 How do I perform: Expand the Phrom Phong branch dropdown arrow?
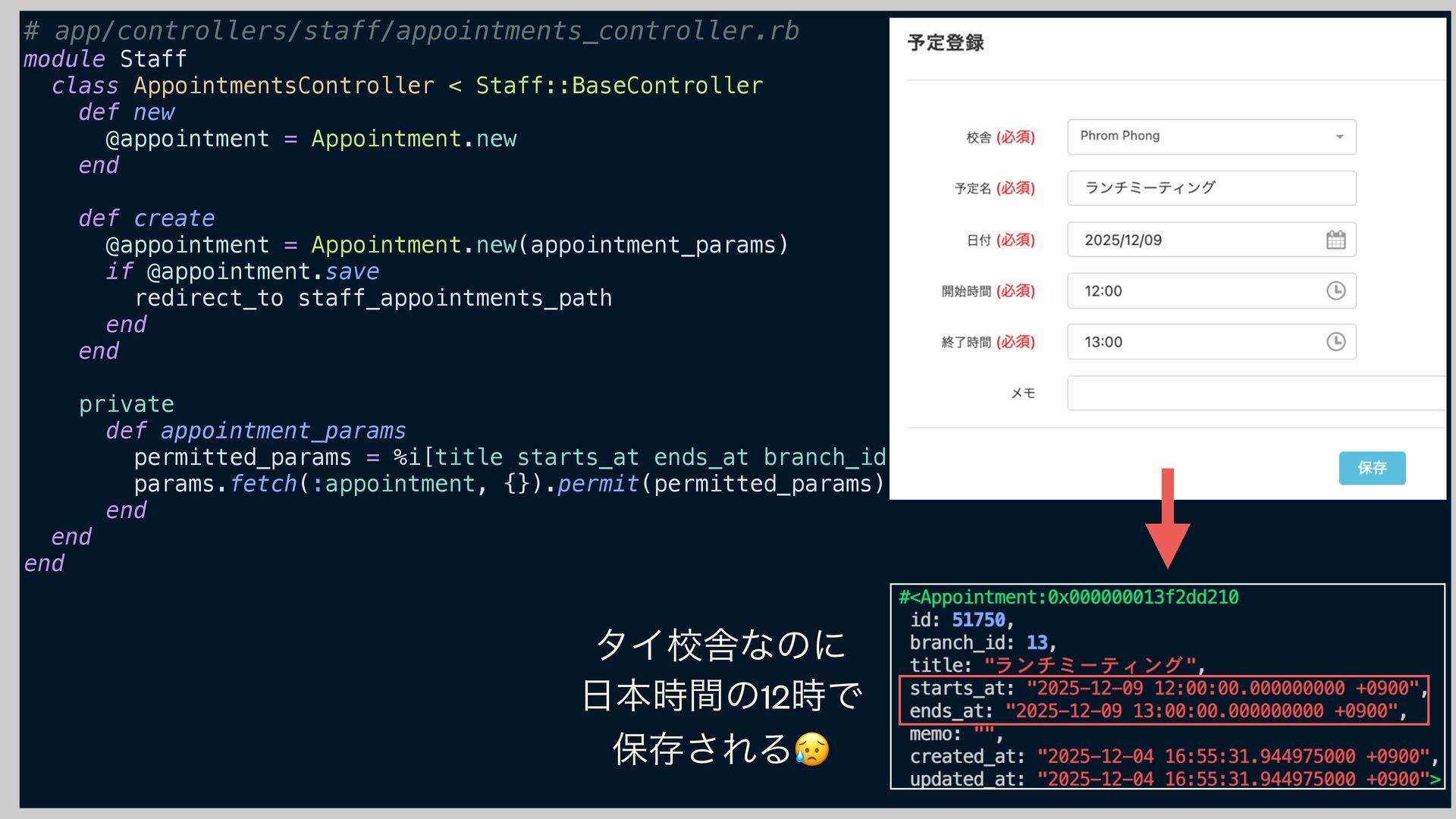pos(1339,136)
